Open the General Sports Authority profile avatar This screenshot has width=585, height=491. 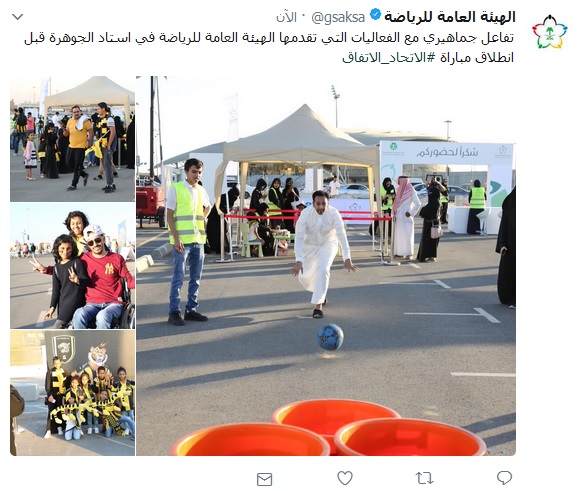549,32
